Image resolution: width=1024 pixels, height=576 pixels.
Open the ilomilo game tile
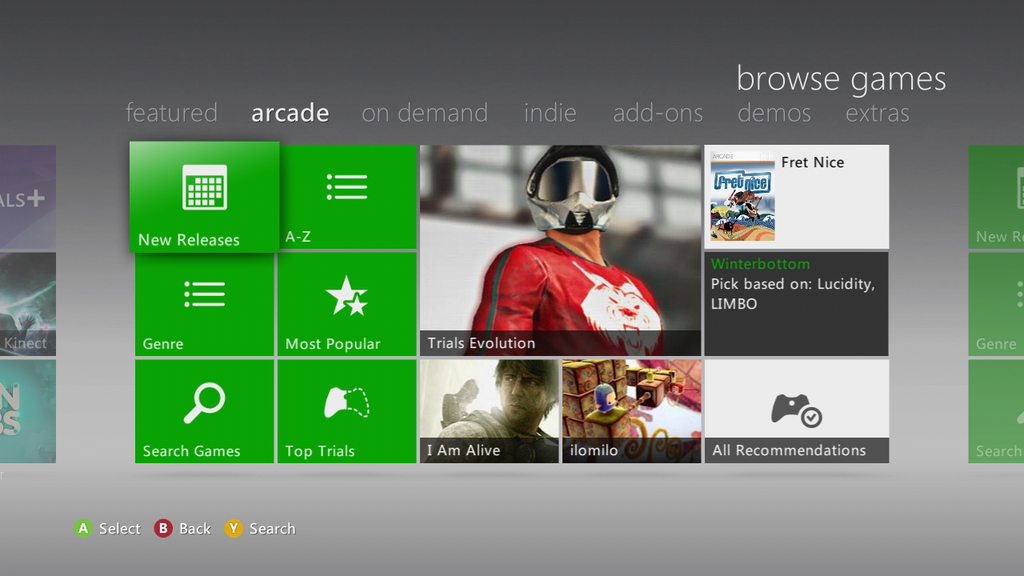tap(632, 411)
